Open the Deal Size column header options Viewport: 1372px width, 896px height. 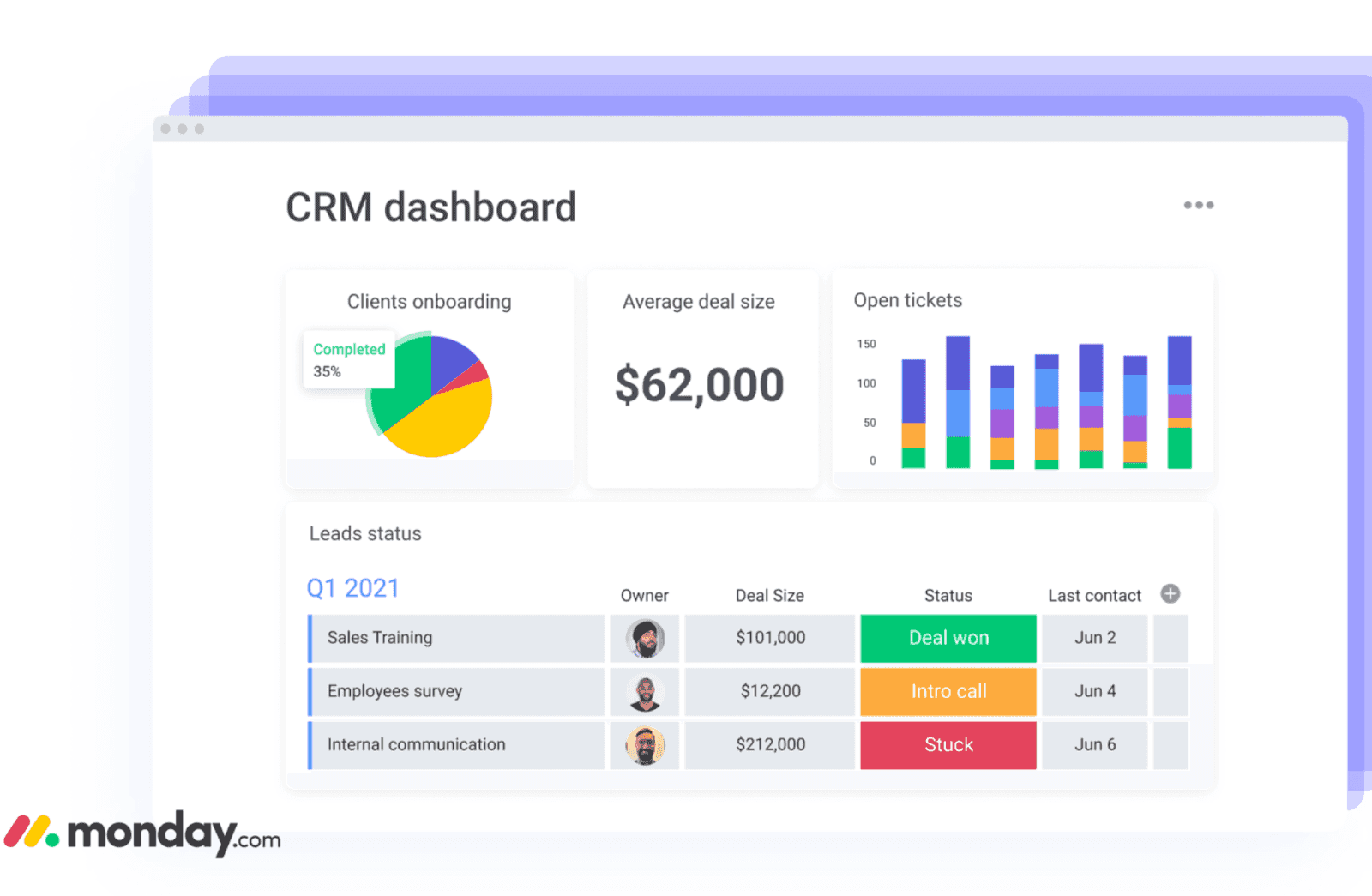(x=769, y=595)
